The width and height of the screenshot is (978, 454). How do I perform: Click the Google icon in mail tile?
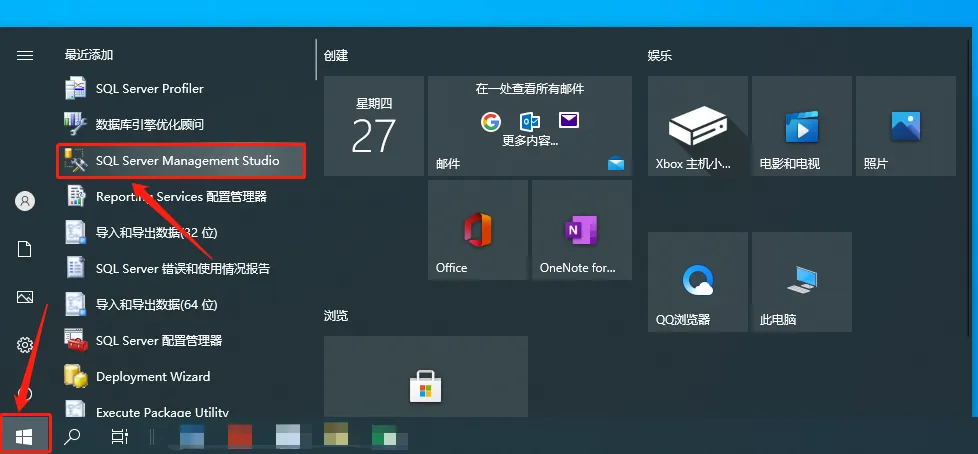(491, 121)
